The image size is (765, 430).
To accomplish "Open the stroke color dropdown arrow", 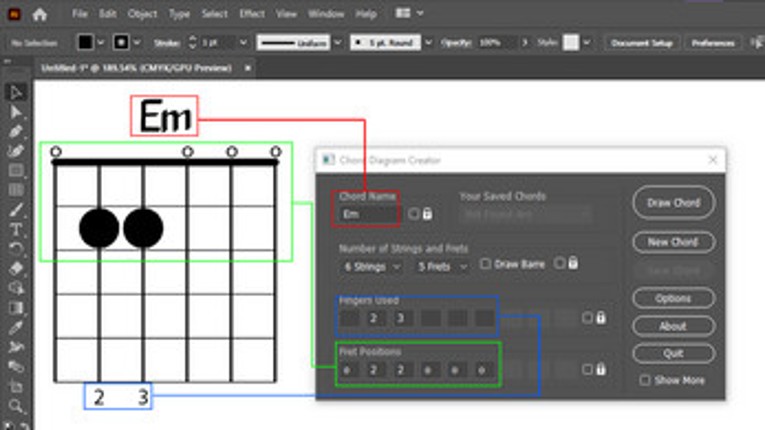I will click(x=137, y=43).
